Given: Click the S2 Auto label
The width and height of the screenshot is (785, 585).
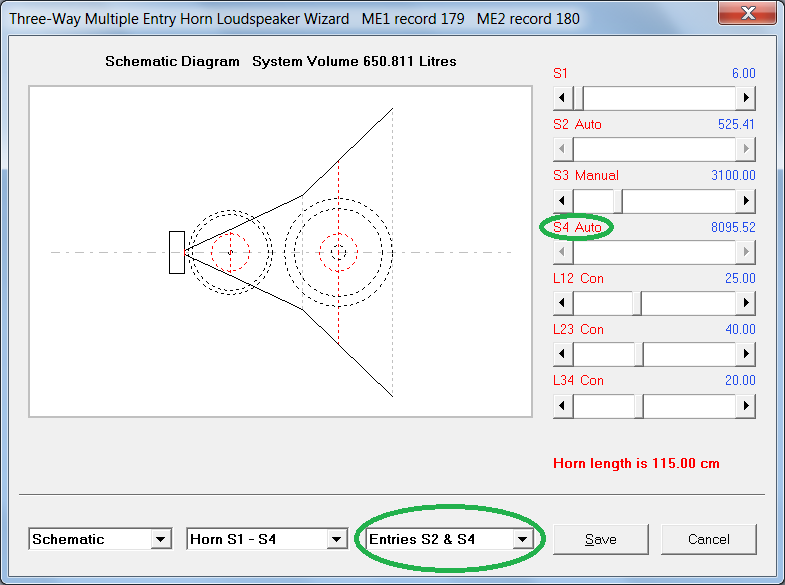Looking at the screenshot, I should tap(577, 125).
